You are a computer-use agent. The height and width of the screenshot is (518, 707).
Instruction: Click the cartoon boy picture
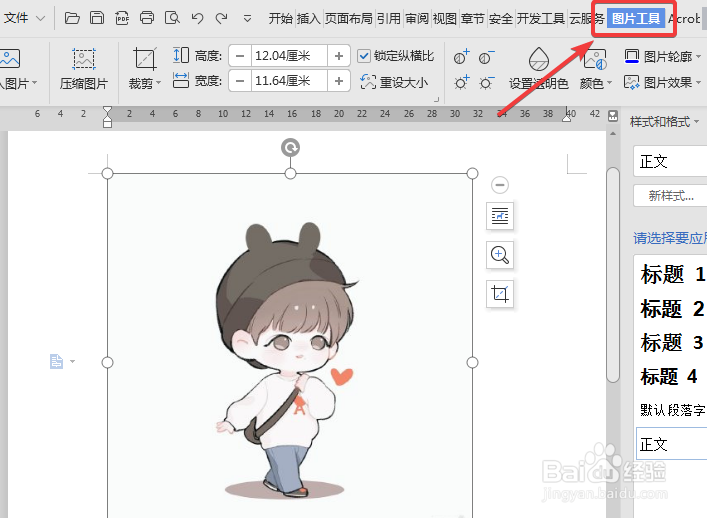tap(290, 345)
